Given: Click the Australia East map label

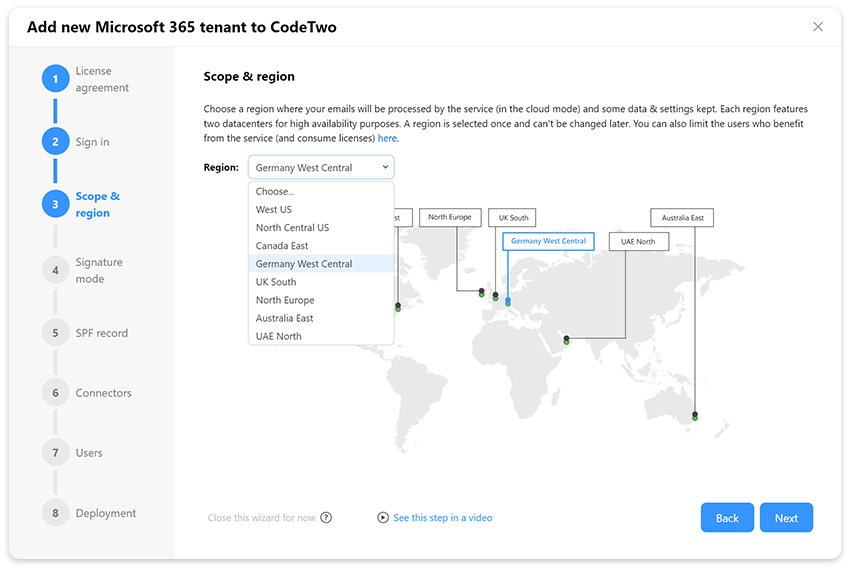Looking at the screenshot, I should pyautogui.click(x=682, y=218).
